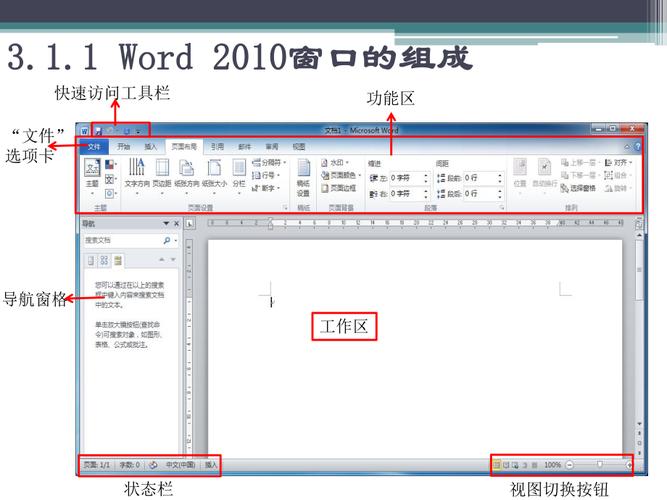Open the theme effects dropdown
Image resolution: width=667 pixels, height=500 pixels.
(111, 194)
